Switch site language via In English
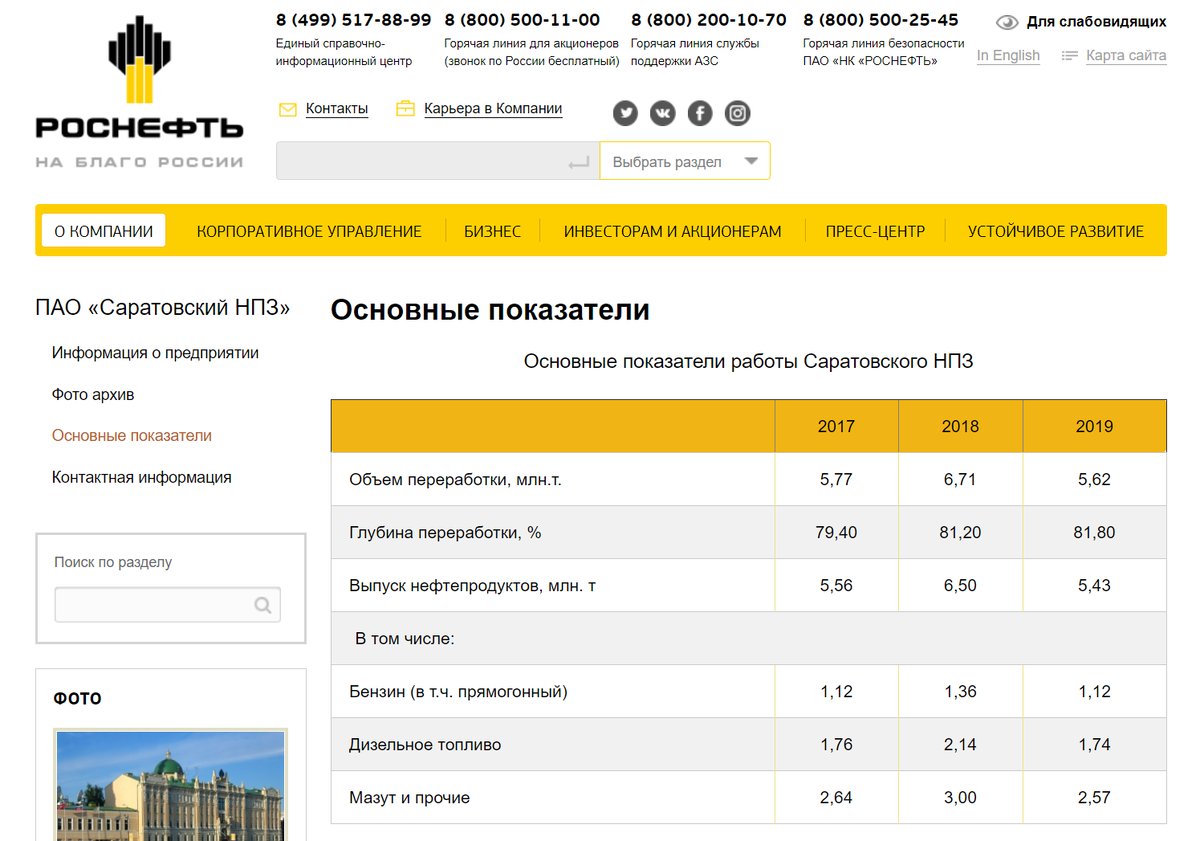This screenshot has height=841, width=1200. (1008, 55)
